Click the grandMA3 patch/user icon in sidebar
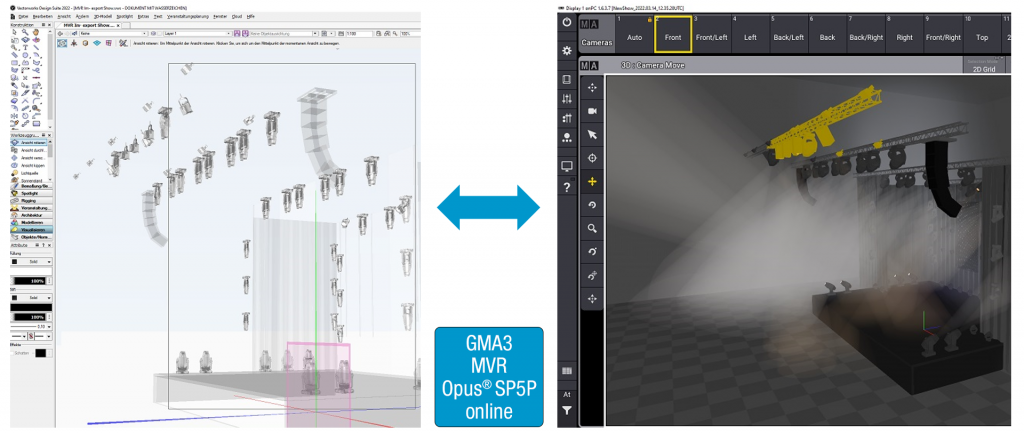 click(566, 137)
